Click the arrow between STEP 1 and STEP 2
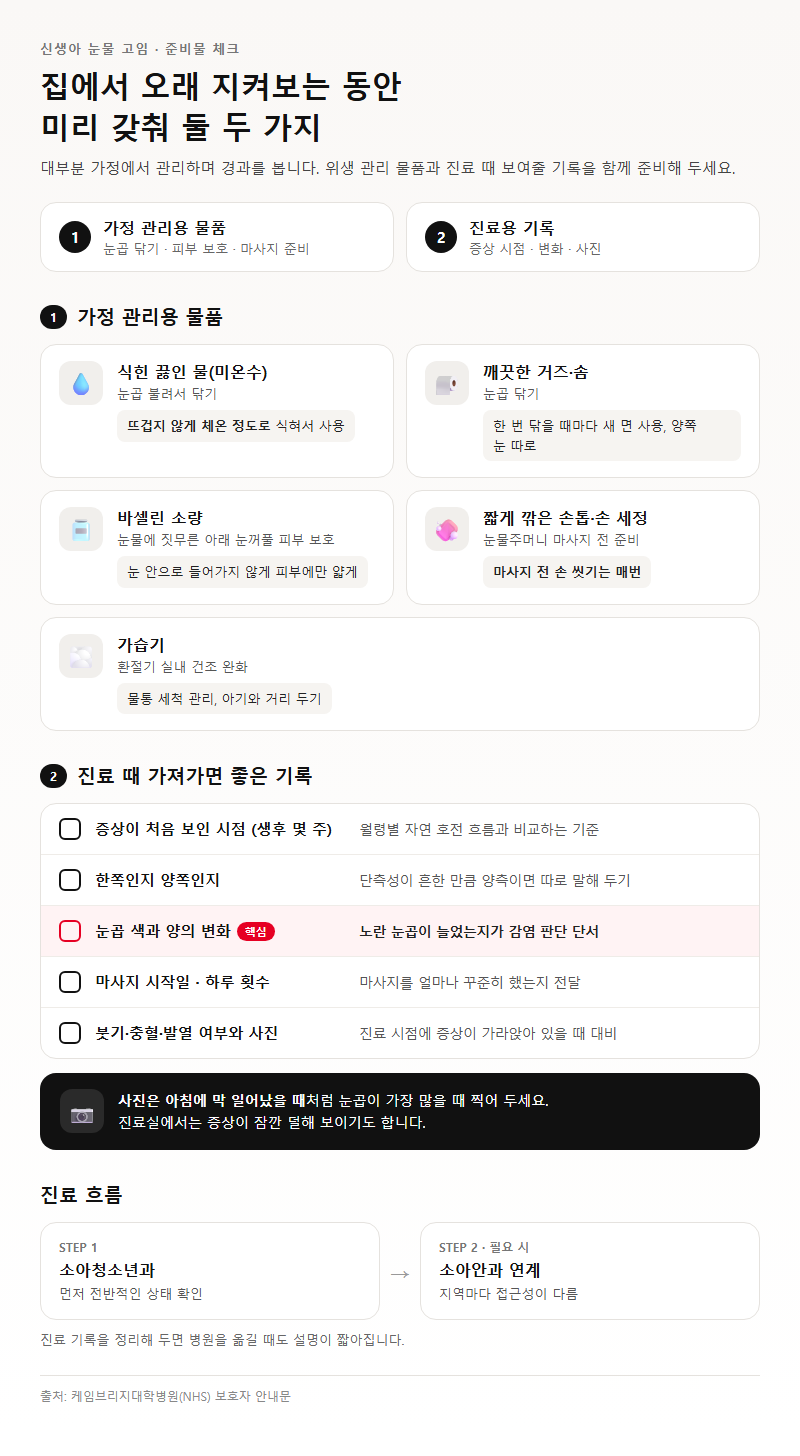Viewport: 800px width, 1456px height. 400,1273
